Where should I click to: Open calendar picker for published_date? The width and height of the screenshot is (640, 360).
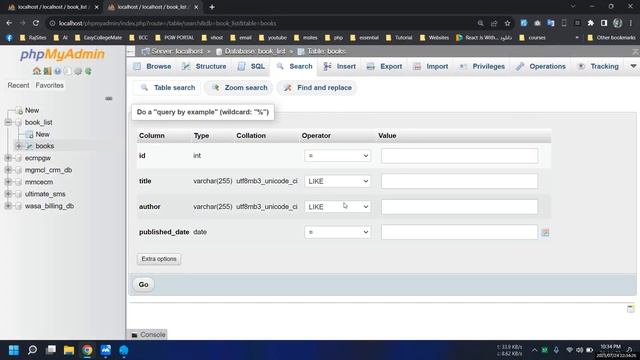(x=545, y=232)
